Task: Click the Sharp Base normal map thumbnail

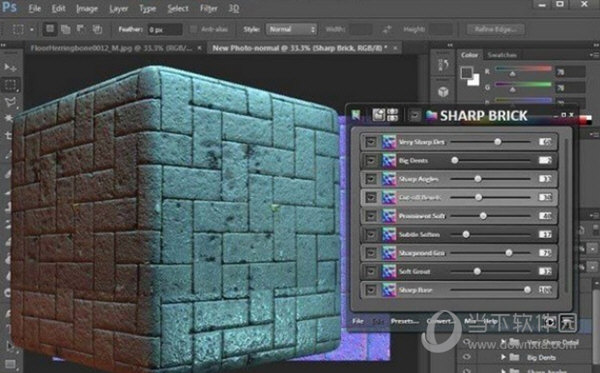Action: pyautogui.click(x=389, y=290)
